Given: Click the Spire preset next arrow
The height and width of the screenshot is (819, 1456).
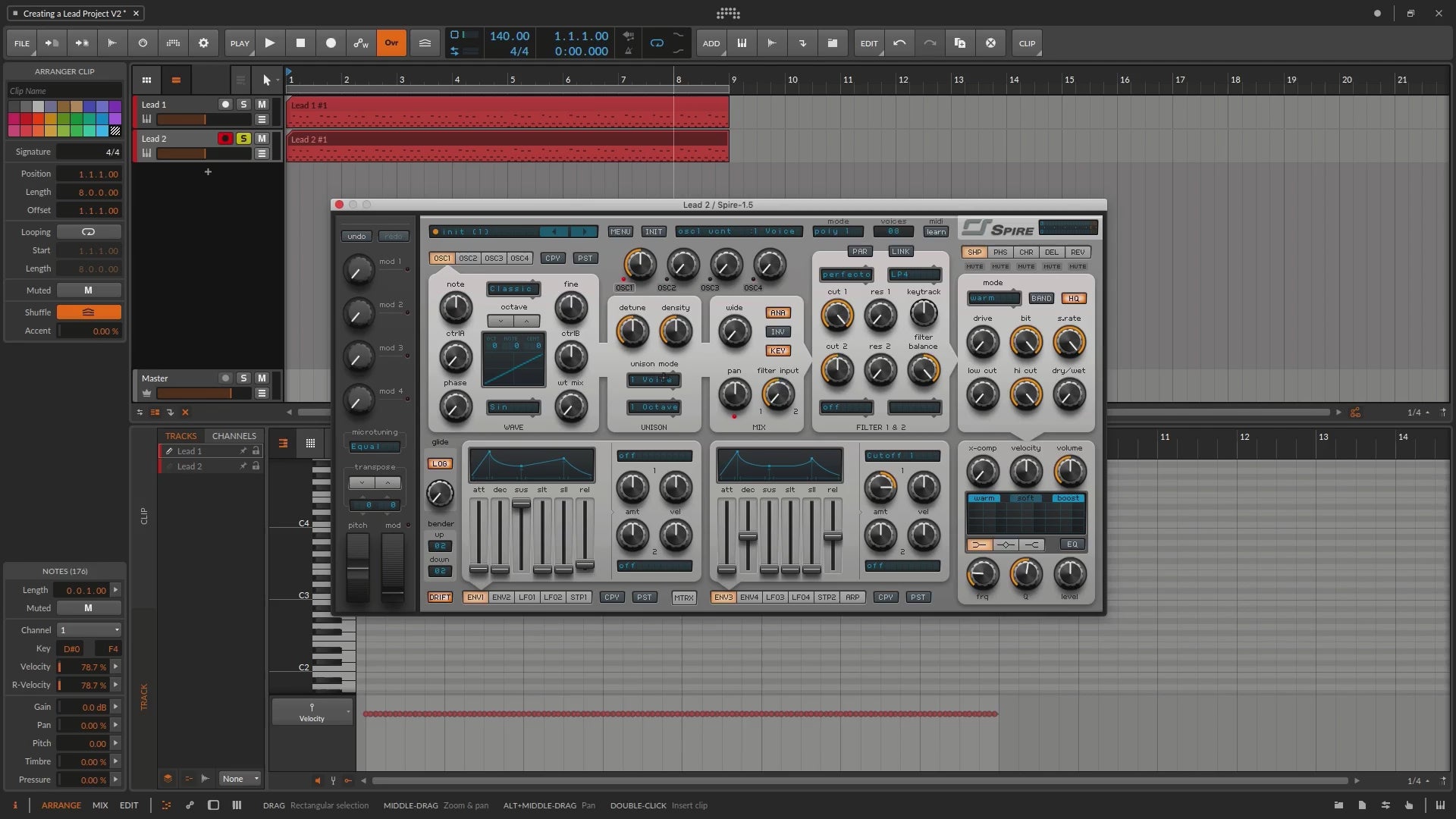Looking at the screenshot, I should click(x=584, y=232).
